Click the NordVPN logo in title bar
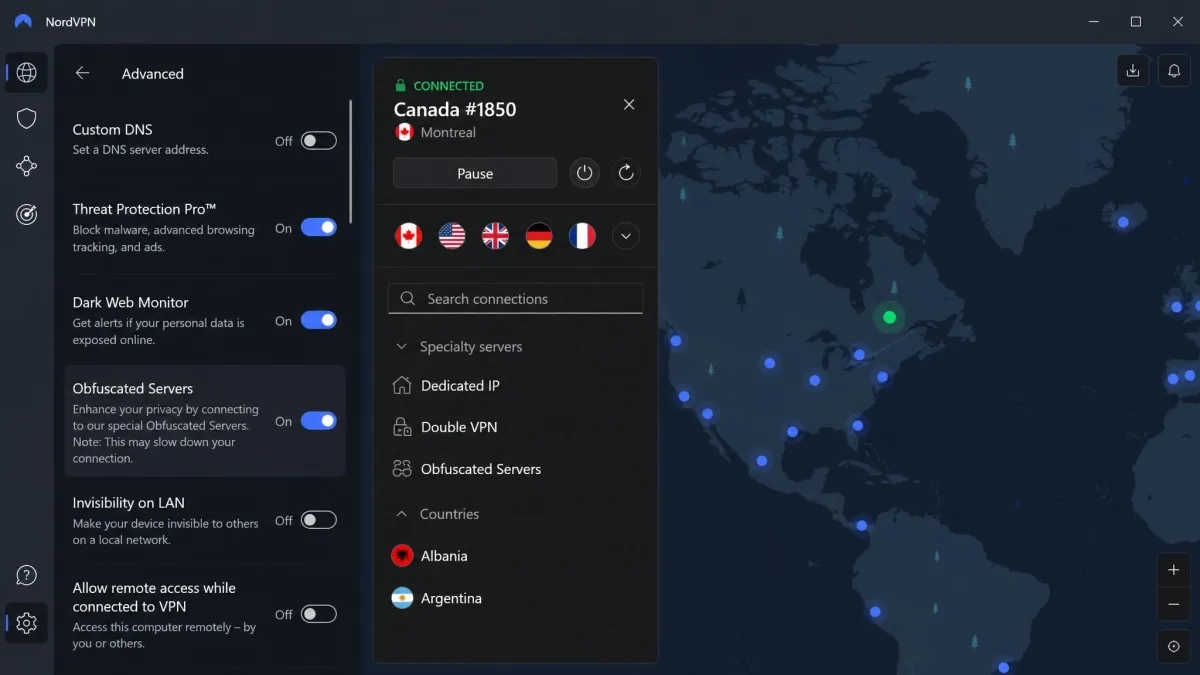Image resolution: width=1200 pixels, height=675 pixels. (23, 21)
